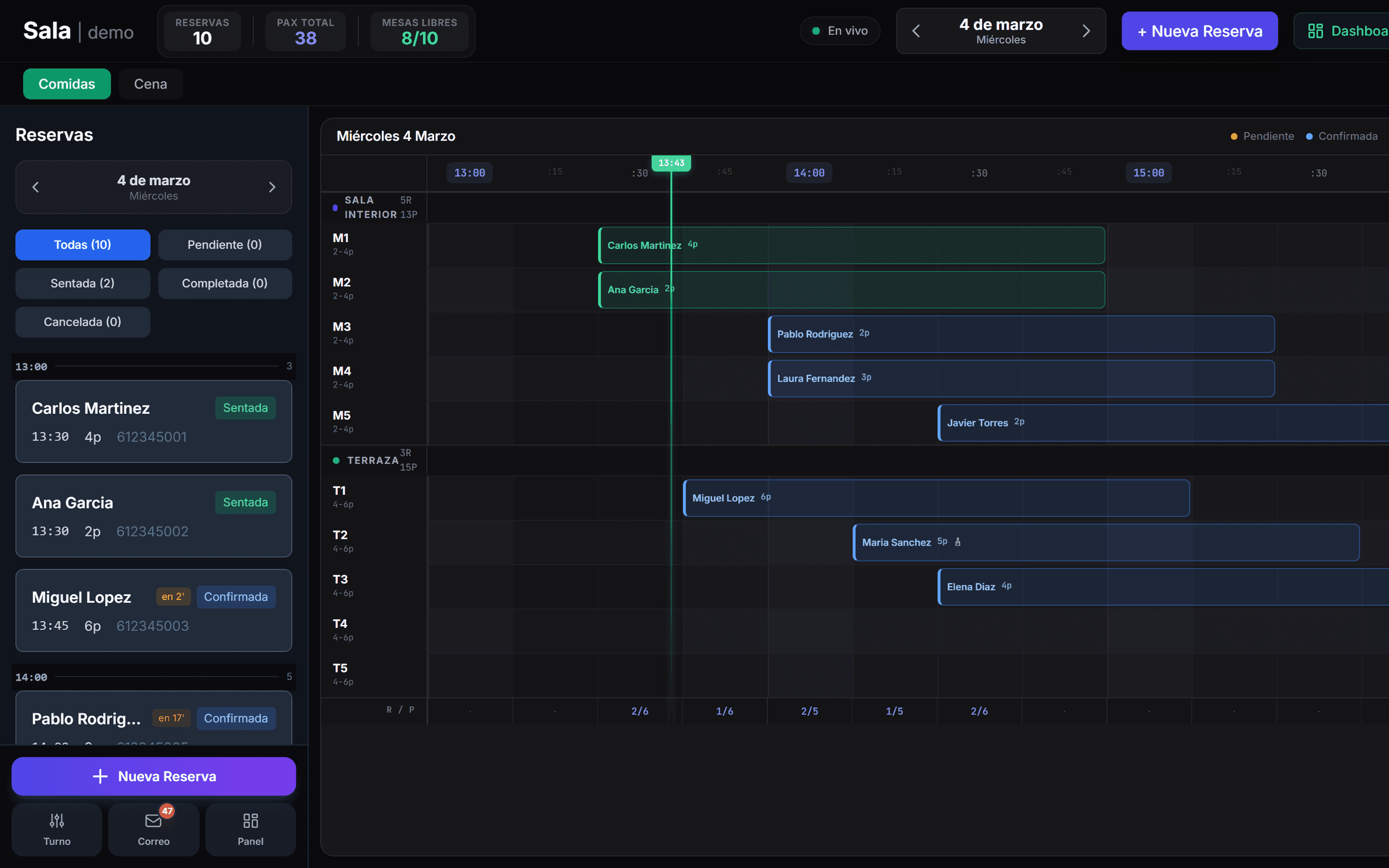Open the Turno settings icon
The image size is (1389, 868).
(57, 821)
